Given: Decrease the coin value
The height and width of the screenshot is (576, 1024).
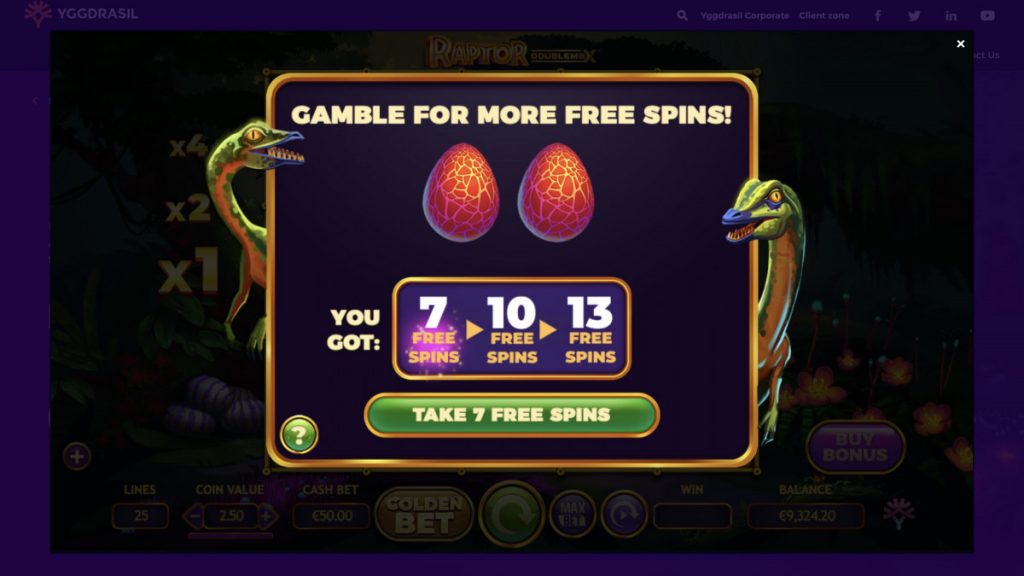Looking at the screenshot, I should pyautogui.click(x=193, y=516).
